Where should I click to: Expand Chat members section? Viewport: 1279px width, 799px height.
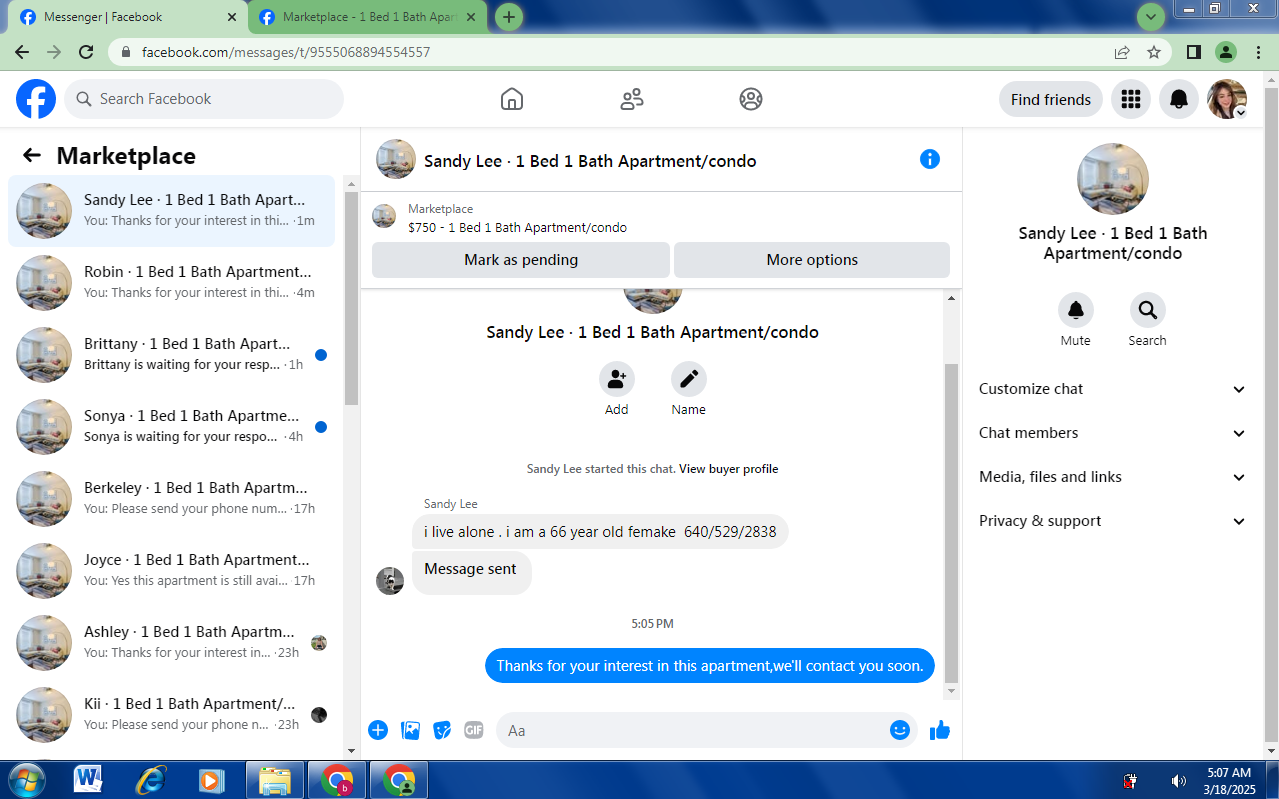click(x=1113, y=433)
